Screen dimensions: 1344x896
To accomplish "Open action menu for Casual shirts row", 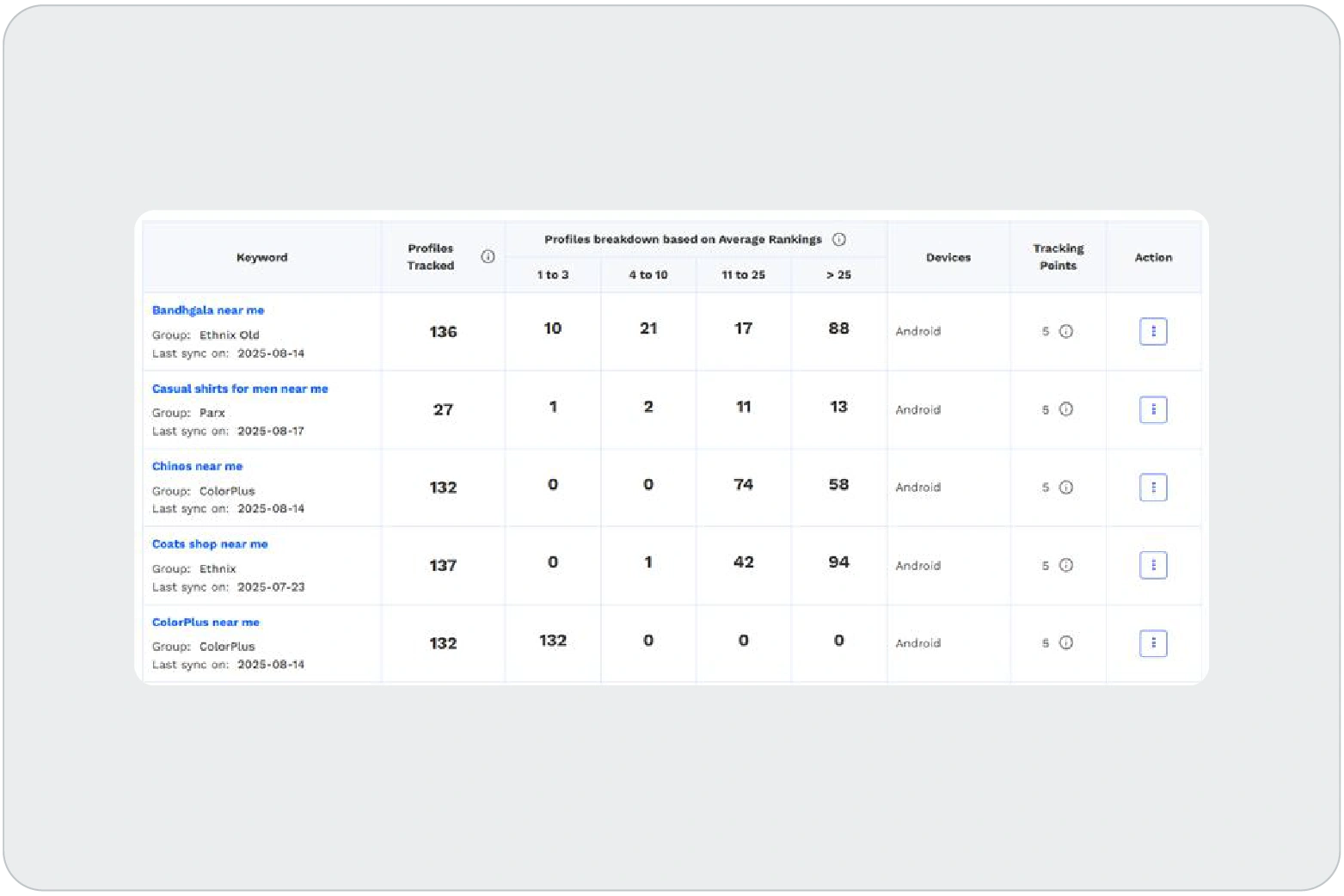I will [1152, 409].
